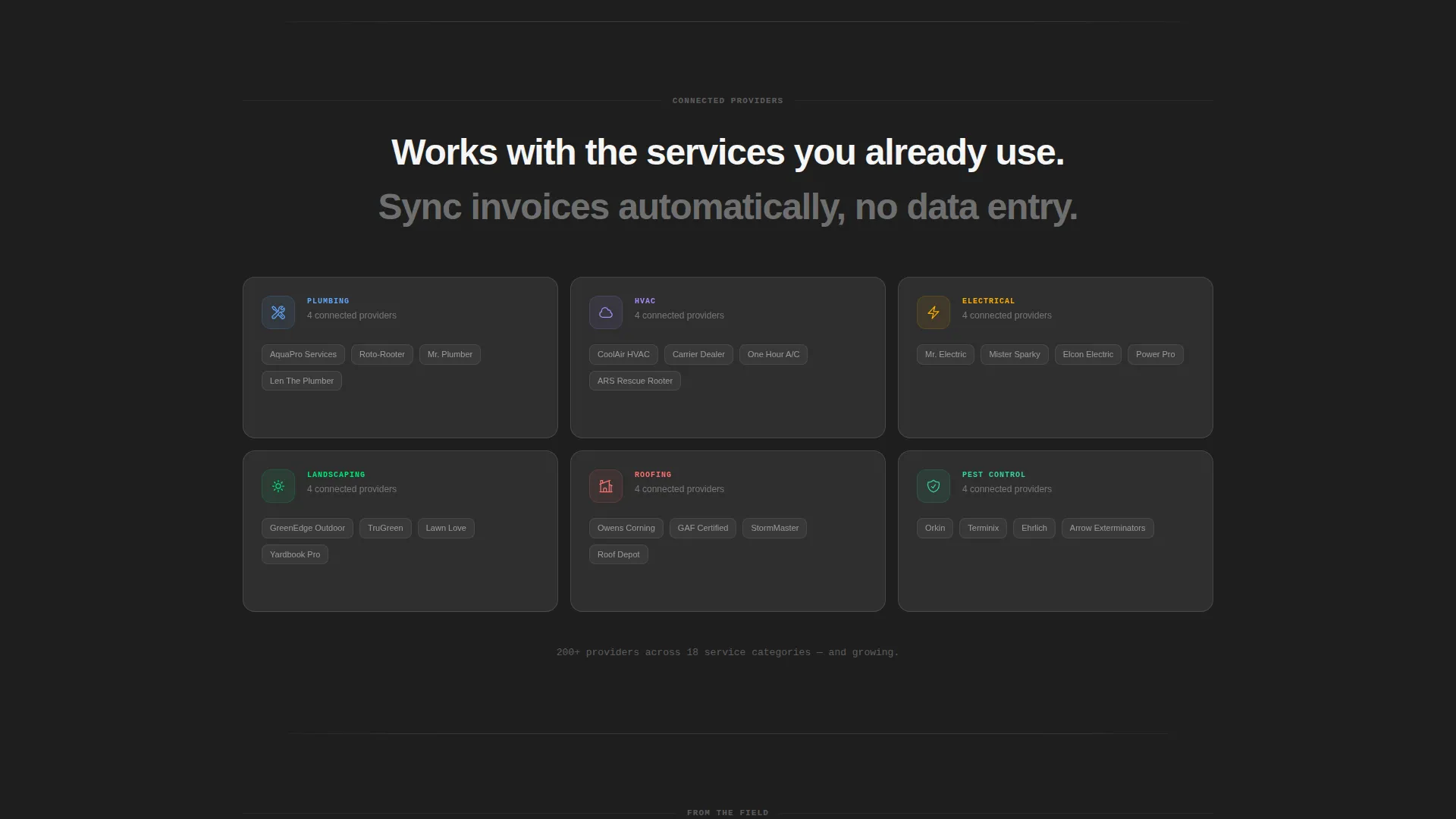
Task: Choose the Mr. Plumber chip
Action: 450,354
